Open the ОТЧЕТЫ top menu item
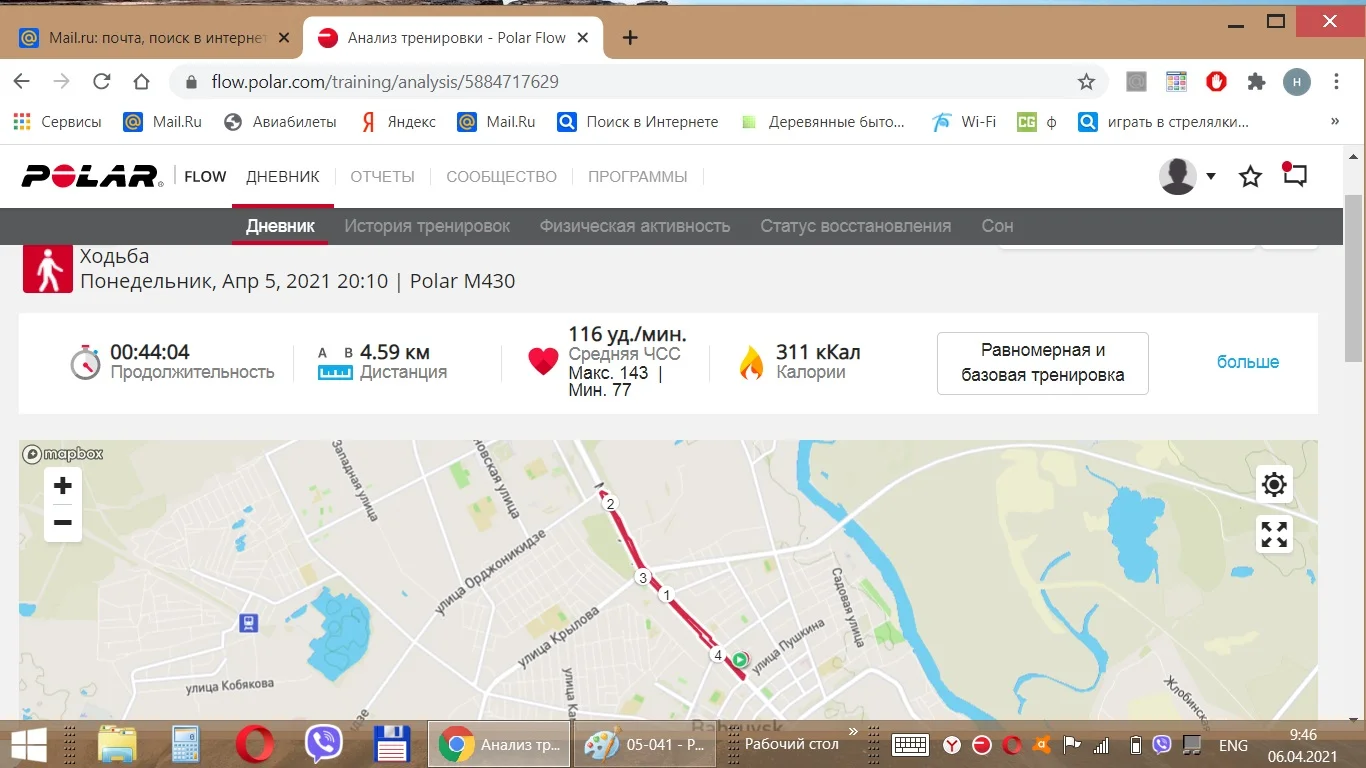This screenshot has width=1366, height=768. 382,177
